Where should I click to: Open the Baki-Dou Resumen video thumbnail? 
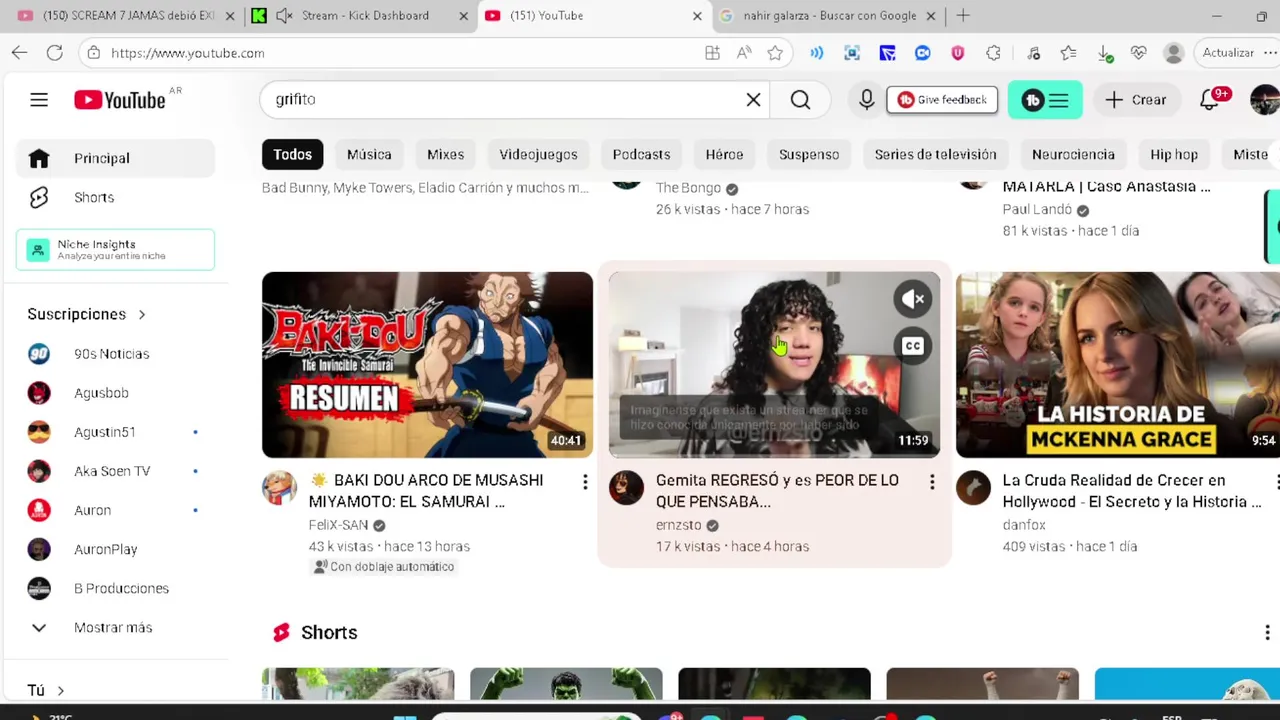pos(427,365)
